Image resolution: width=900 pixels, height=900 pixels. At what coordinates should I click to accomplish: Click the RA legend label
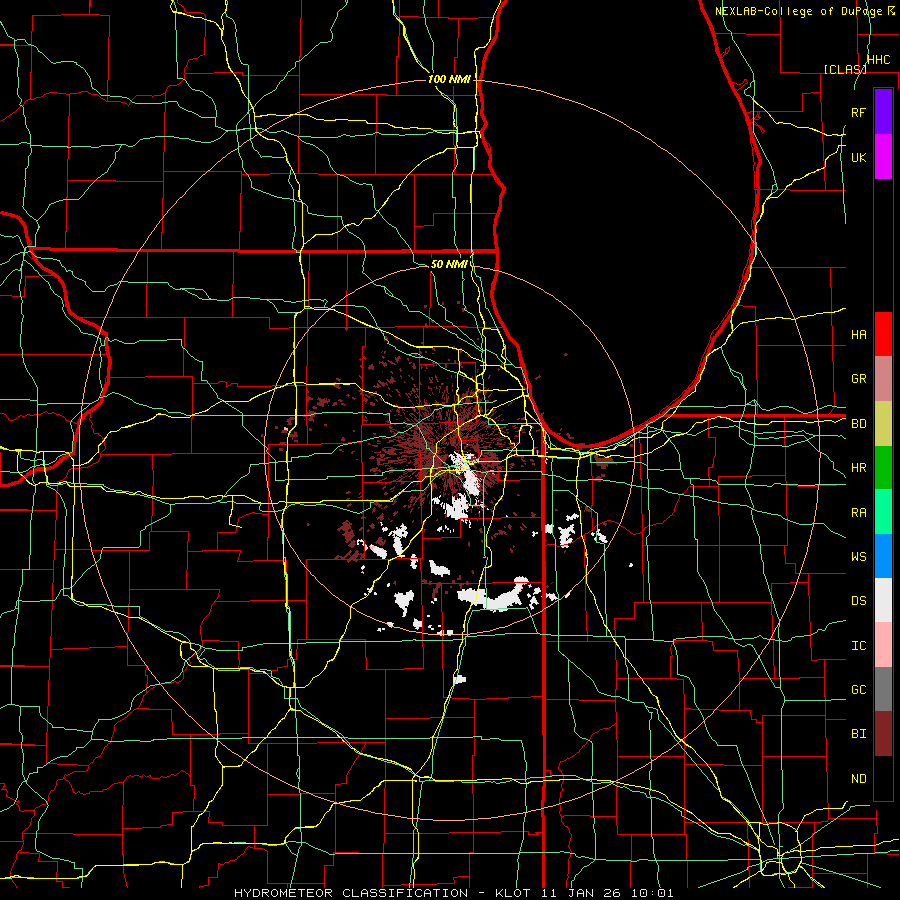859,512
